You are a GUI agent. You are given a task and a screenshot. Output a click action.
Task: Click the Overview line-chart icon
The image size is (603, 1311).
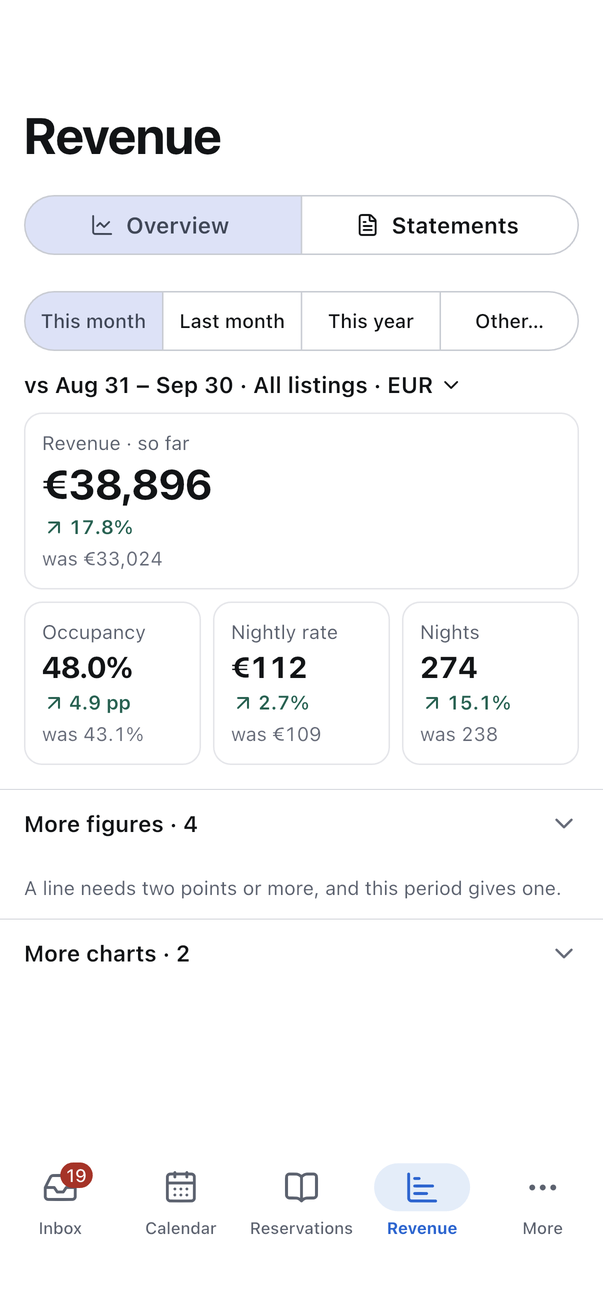click(x=102, y=226)
